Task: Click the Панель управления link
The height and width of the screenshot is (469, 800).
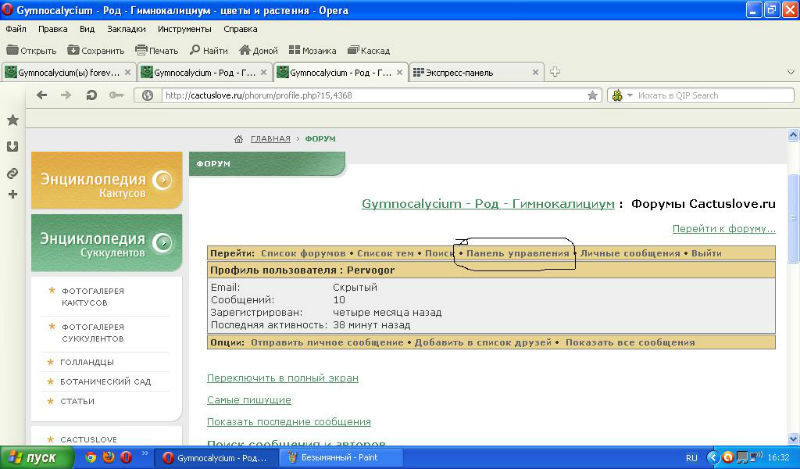Action: point(518,253)
